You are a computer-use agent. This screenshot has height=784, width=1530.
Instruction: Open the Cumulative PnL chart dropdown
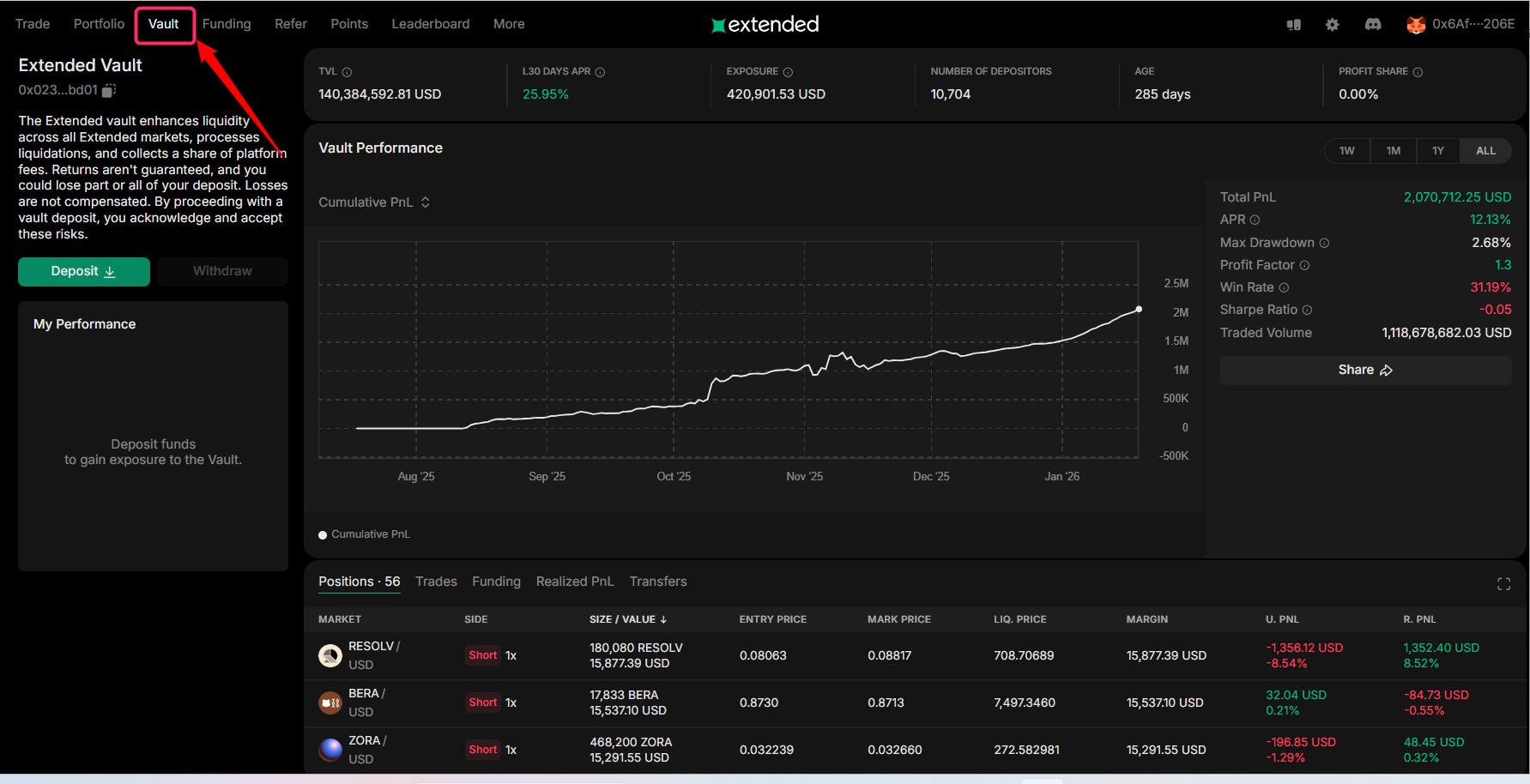pos(374,202)
